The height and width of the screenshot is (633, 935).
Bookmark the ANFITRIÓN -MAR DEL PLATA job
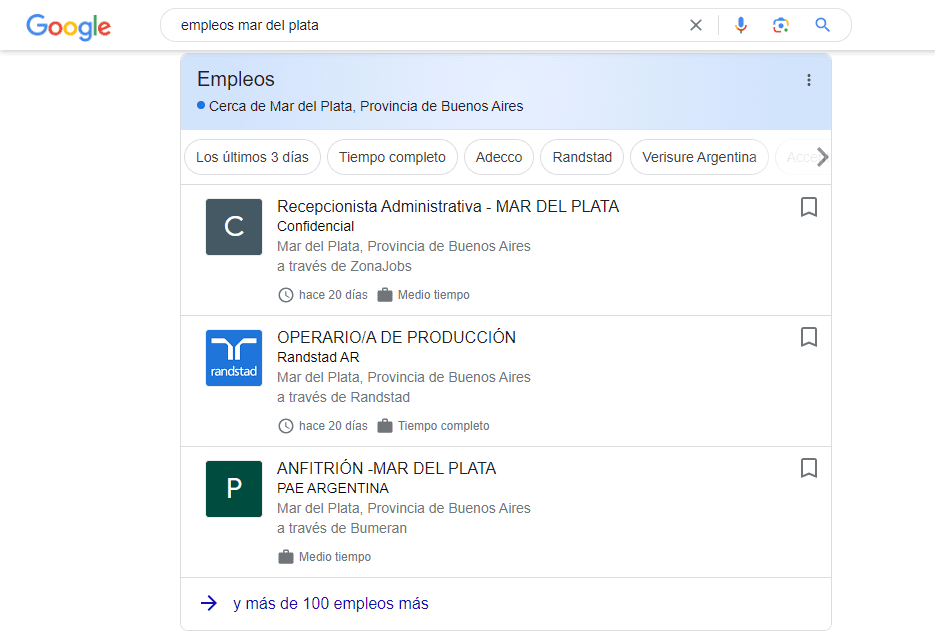(809, 468)
